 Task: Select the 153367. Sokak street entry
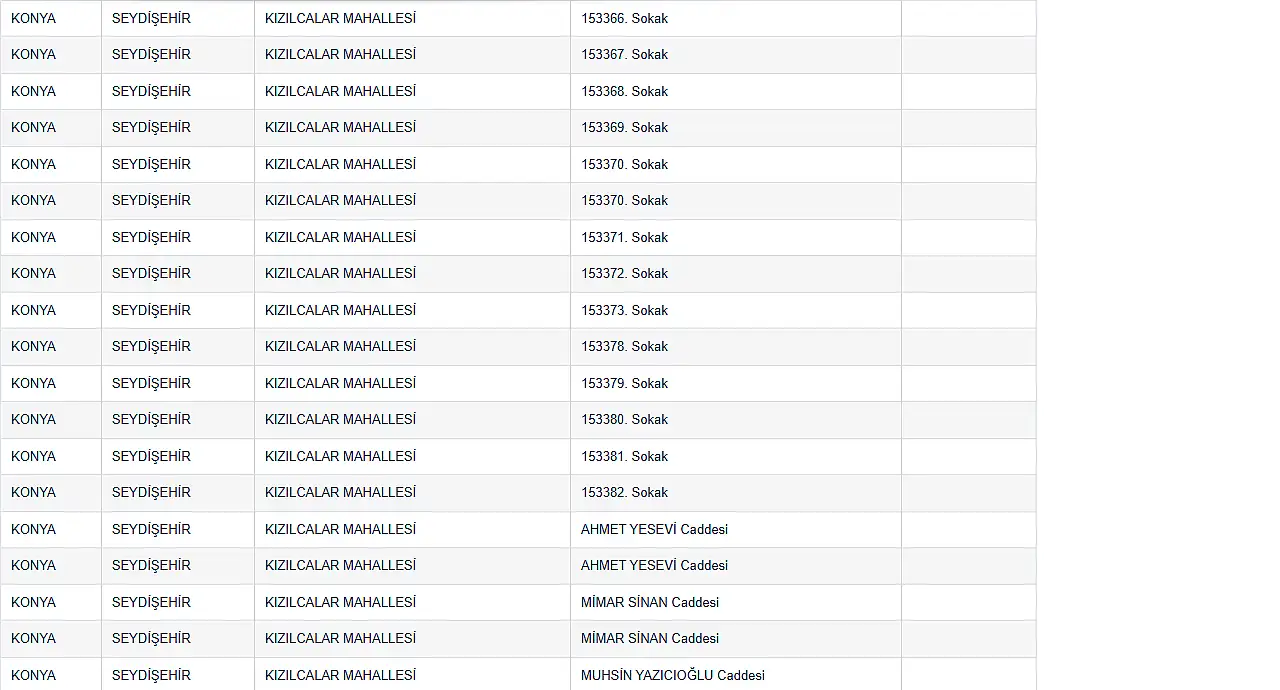tap(624, 54)
